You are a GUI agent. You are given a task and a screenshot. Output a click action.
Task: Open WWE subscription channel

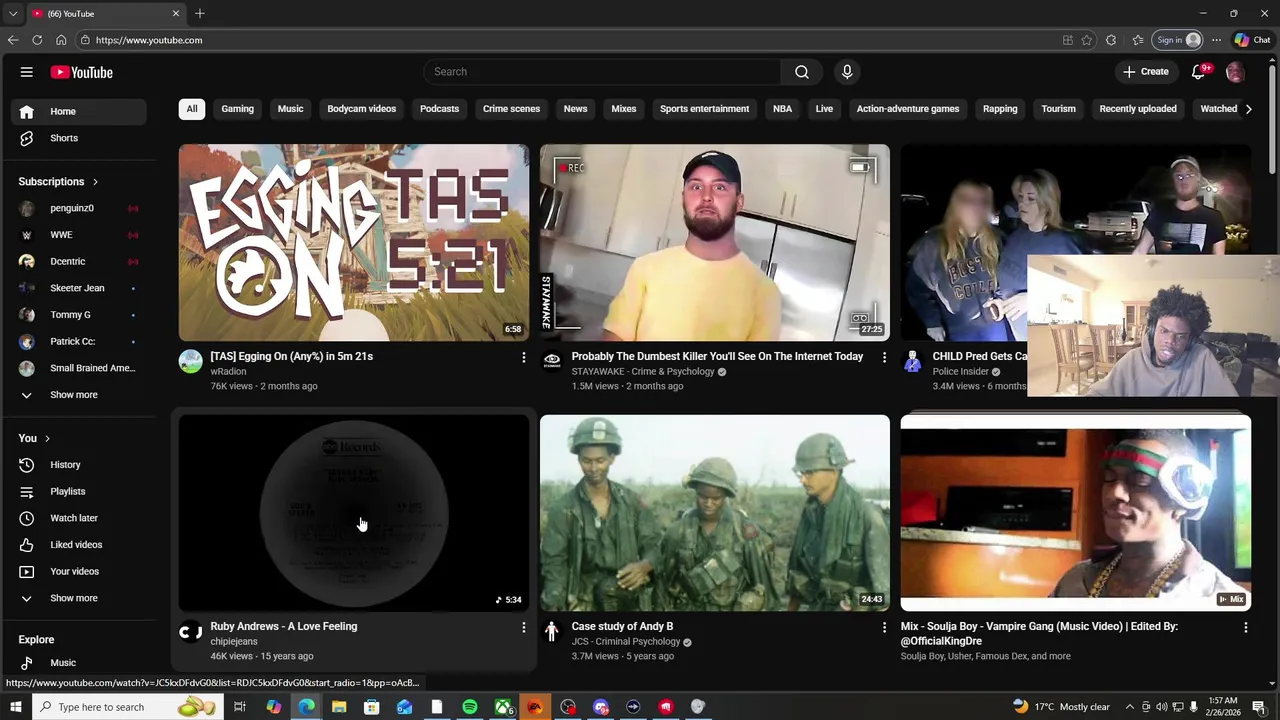coord(80,235)
